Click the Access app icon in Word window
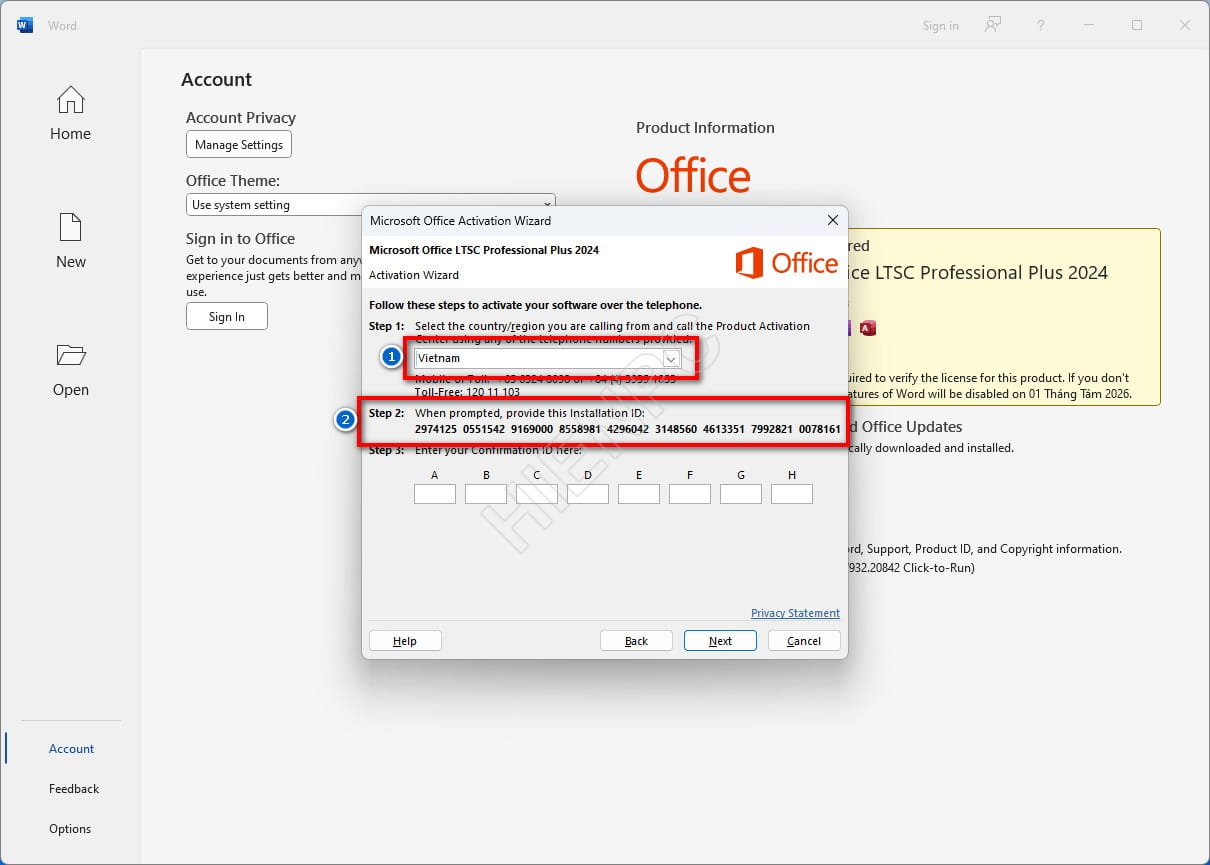Image resolution: width=1210 pixels, height=865 pixels. (x=867, y=328)
